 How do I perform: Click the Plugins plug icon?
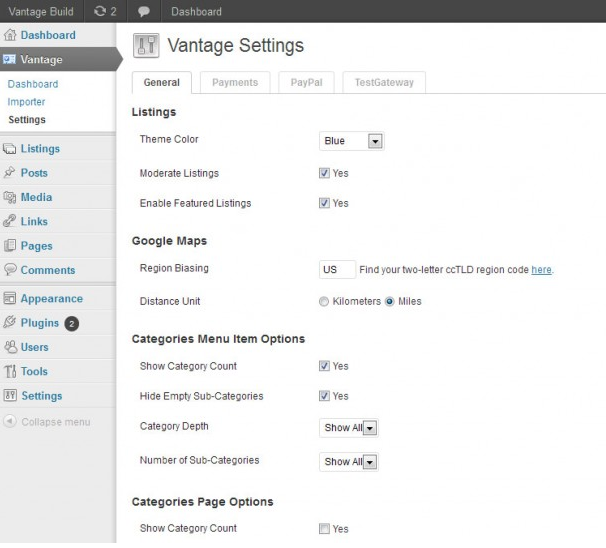tap(10, 322)
